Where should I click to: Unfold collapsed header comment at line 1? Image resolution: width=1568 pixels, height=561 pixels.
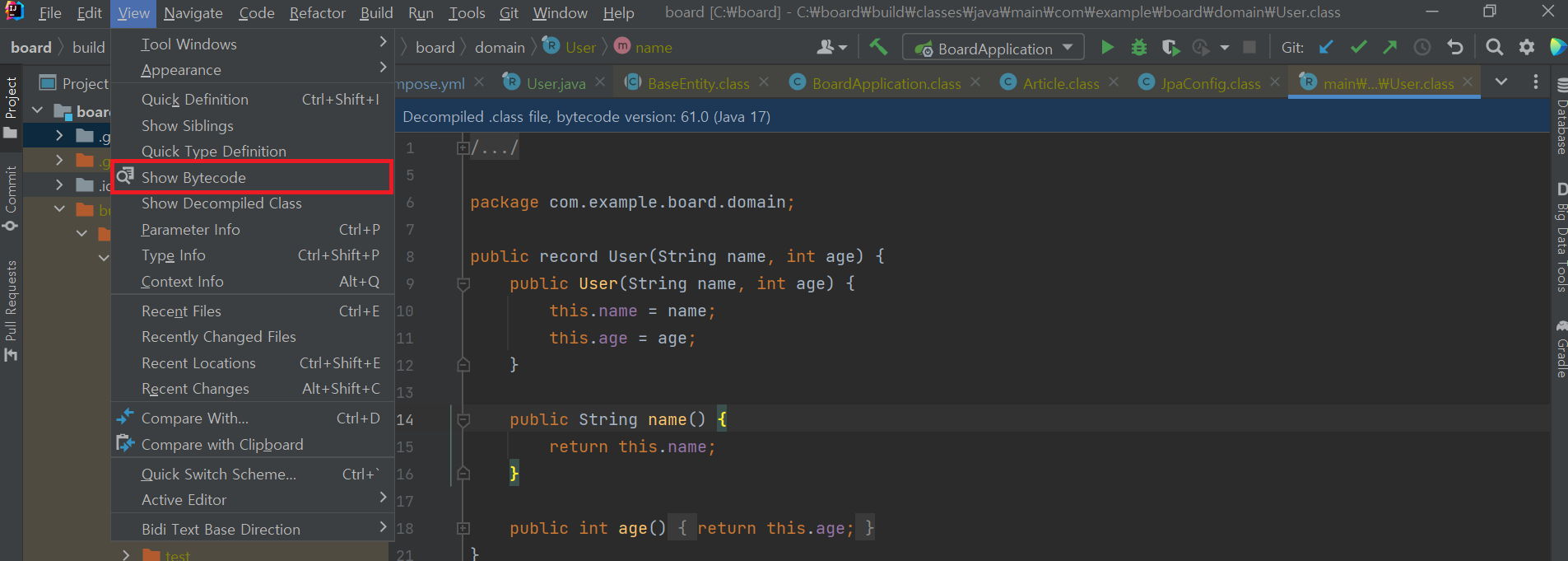[x=463, y=148]
